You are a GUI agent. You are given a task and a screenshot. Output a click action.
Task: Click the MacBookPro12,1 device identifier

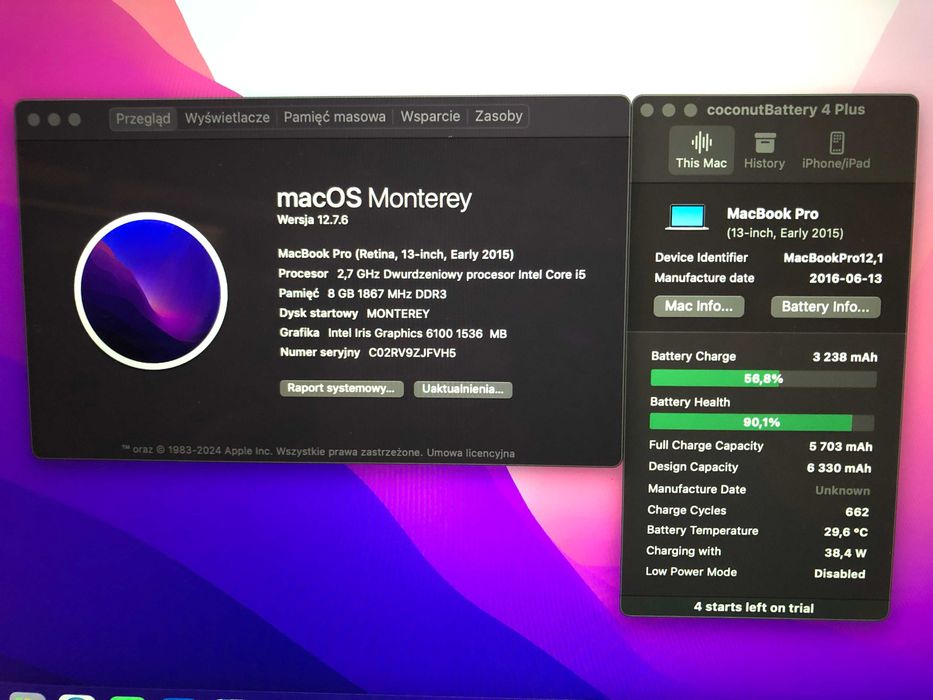[x=834, y=258]
